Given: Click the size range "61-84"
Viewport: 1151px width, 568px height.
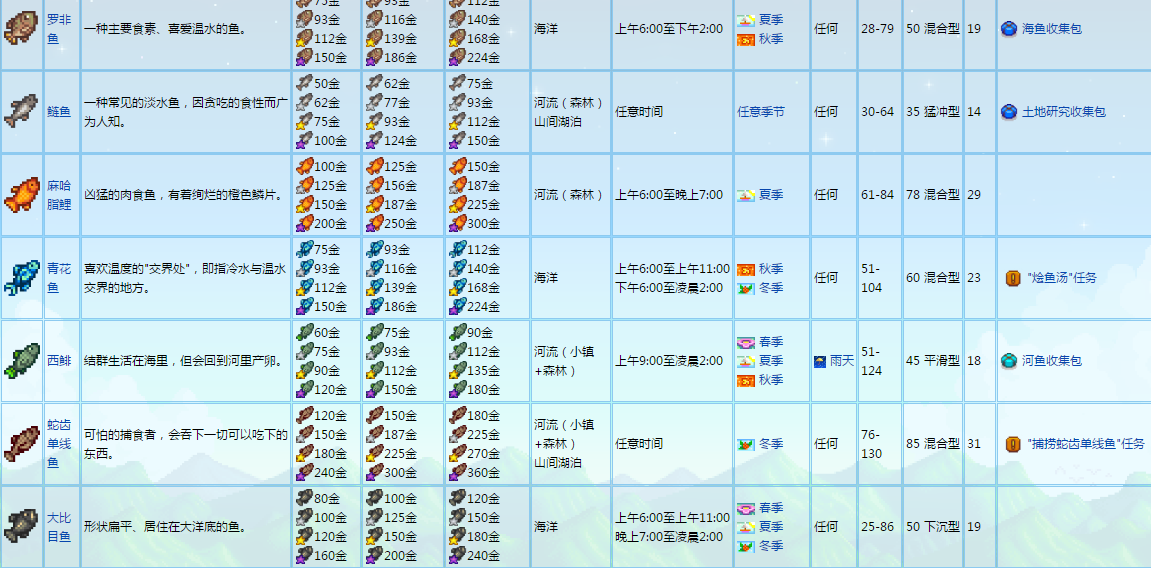Looking at the screenshot, I should [877, 194].
